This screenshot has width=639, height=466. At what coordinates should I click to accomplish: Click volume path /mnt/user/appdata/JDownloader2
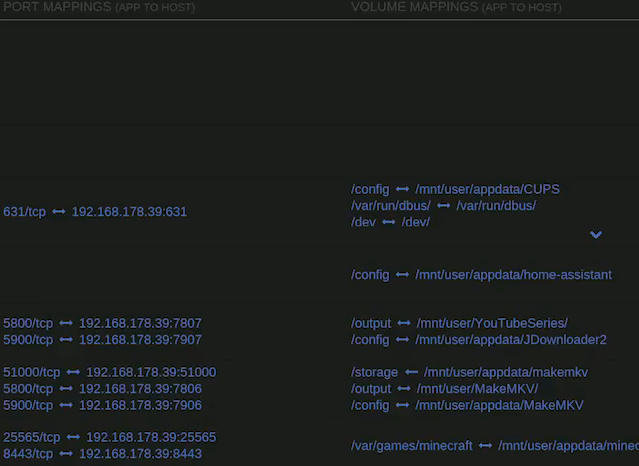pyautogui.click(x=511, y=340)
